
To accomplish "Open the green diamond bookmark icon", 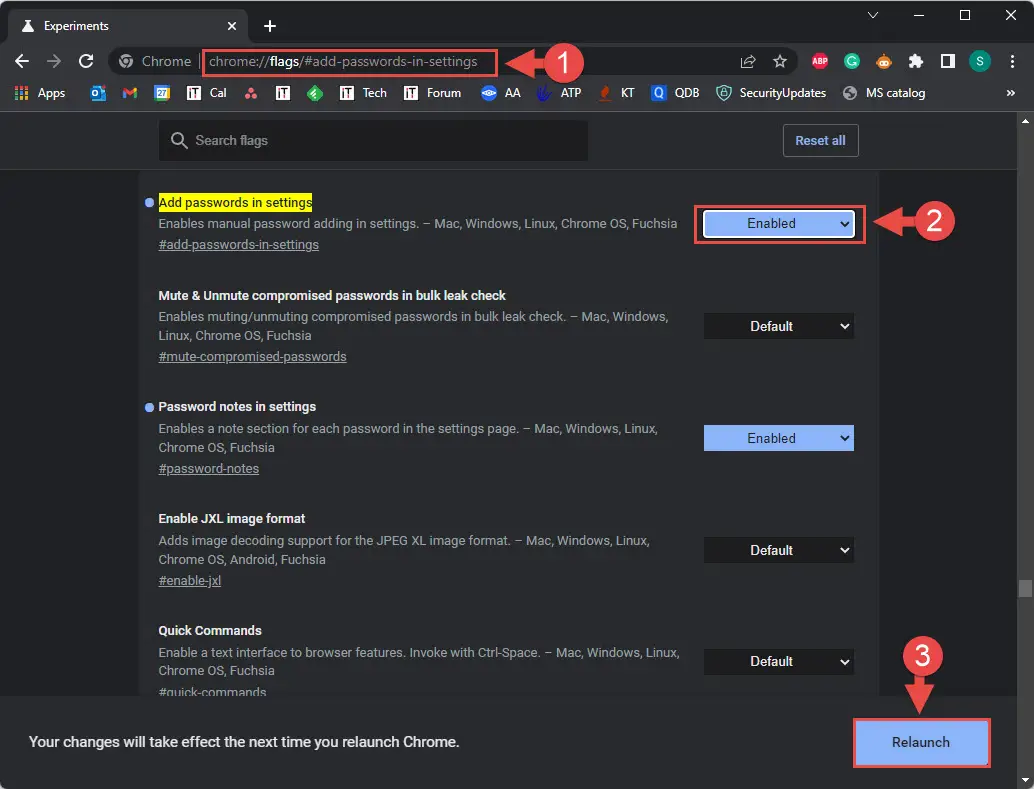I will pyautogui.click(x=315, y=93).
